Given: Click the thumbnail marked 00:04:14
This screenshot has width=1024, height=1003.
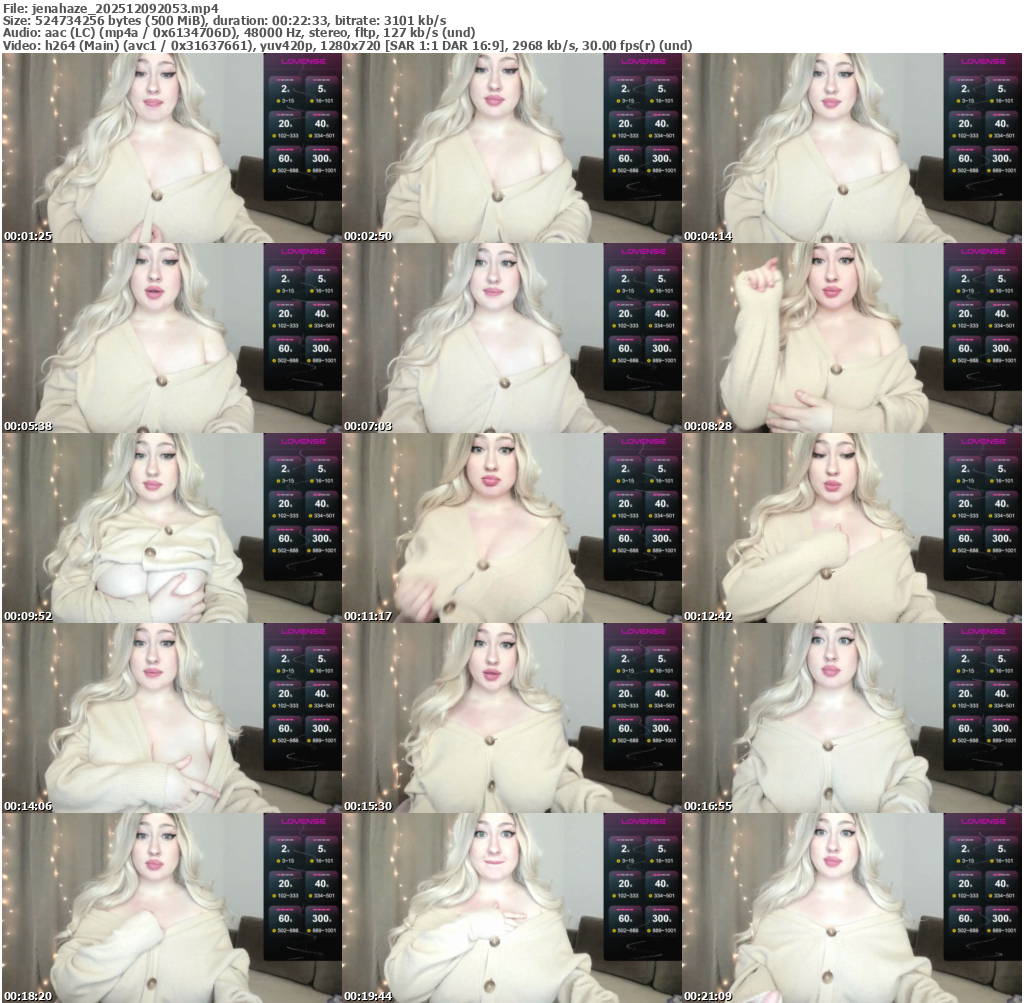Looking at the screenshot, I should pyautogui.click(x=852, y=148).
